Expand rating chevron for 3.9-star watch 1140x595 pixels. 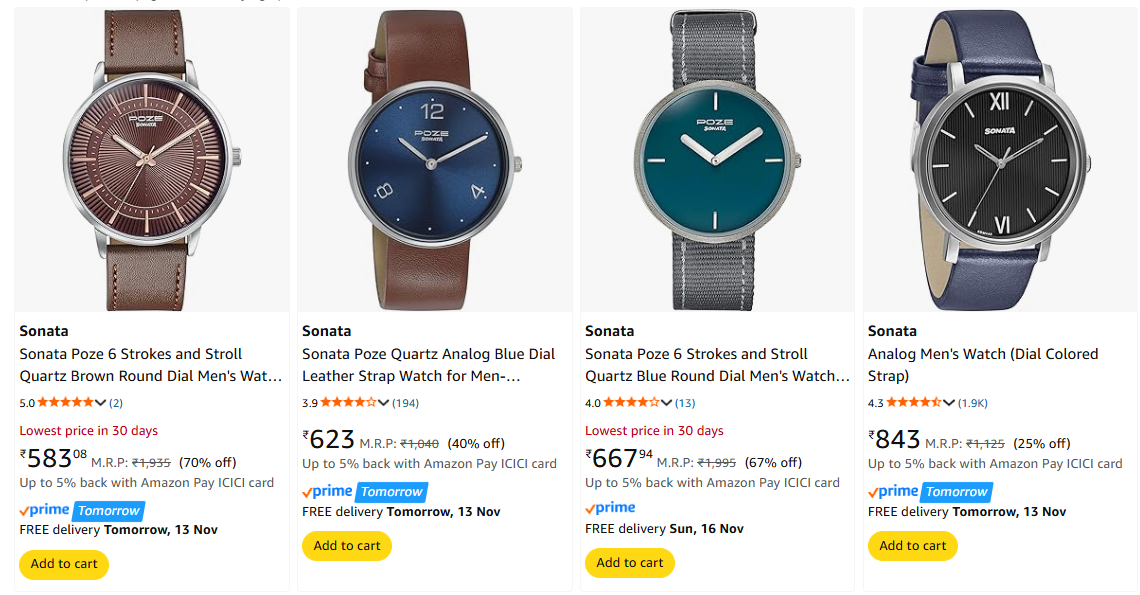[x=383, y=403]
